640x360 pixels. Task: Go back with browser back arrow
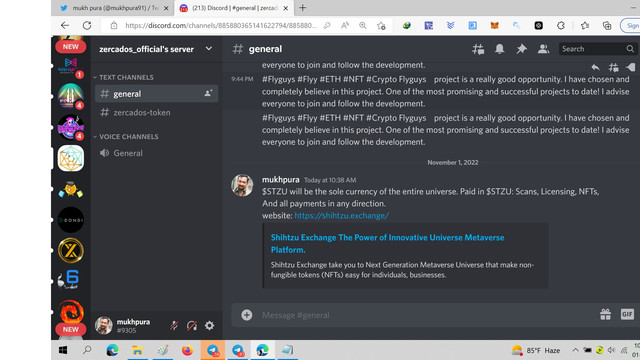coord(65,25)
